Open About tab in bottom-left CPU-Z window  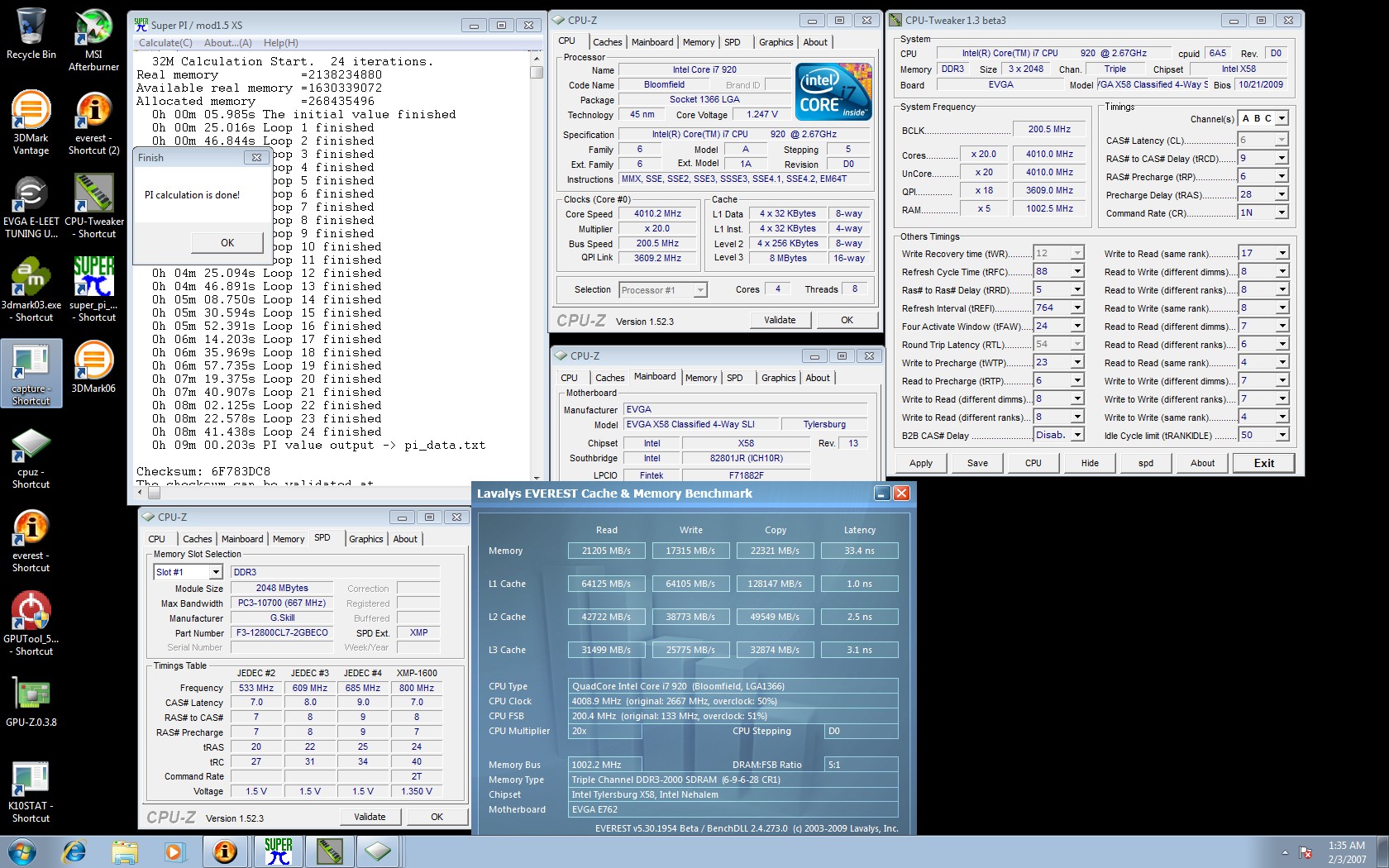(405, 539)
